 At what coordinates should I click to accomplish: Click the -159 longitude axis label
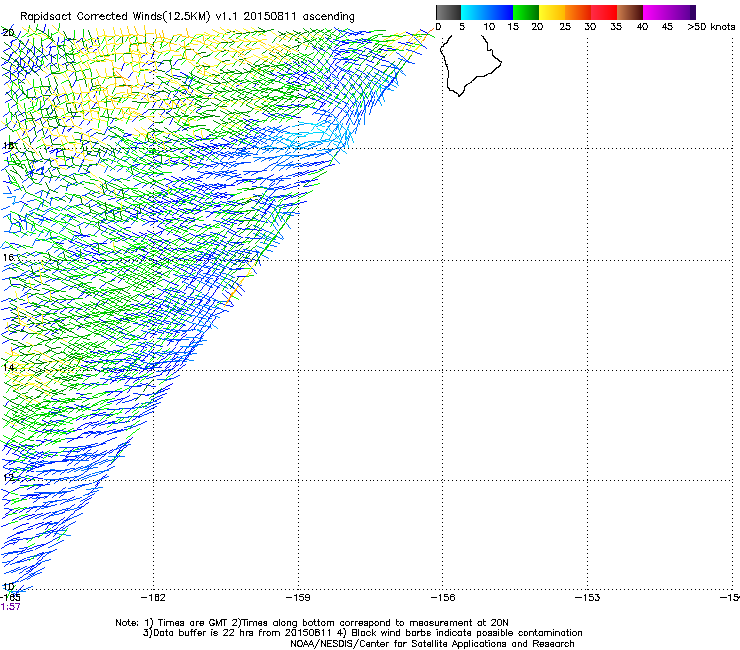(298, 598)
